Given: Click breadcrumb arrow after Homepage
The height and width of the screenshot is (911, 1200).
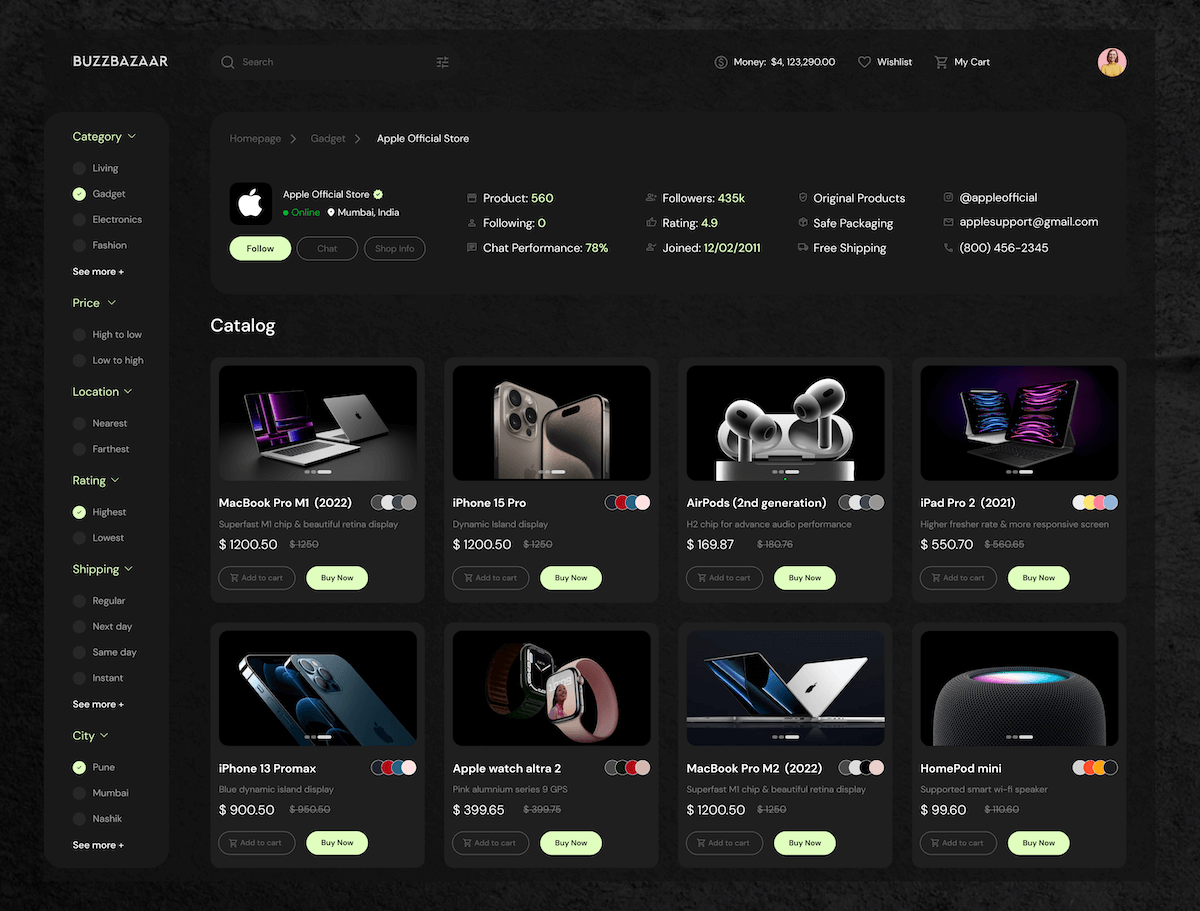Looking at the screenshot, I should (x=294, y=139).
